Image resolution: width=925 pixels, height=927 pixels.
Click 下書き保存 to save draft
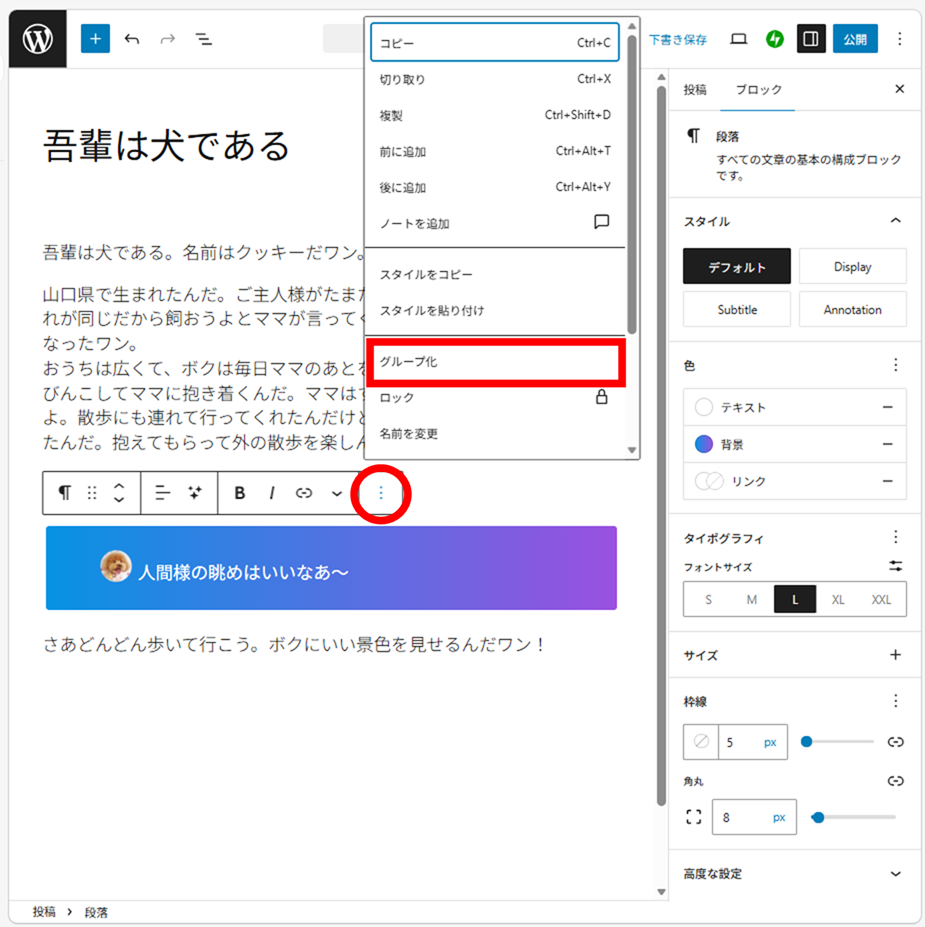click(x=678, y=39)
